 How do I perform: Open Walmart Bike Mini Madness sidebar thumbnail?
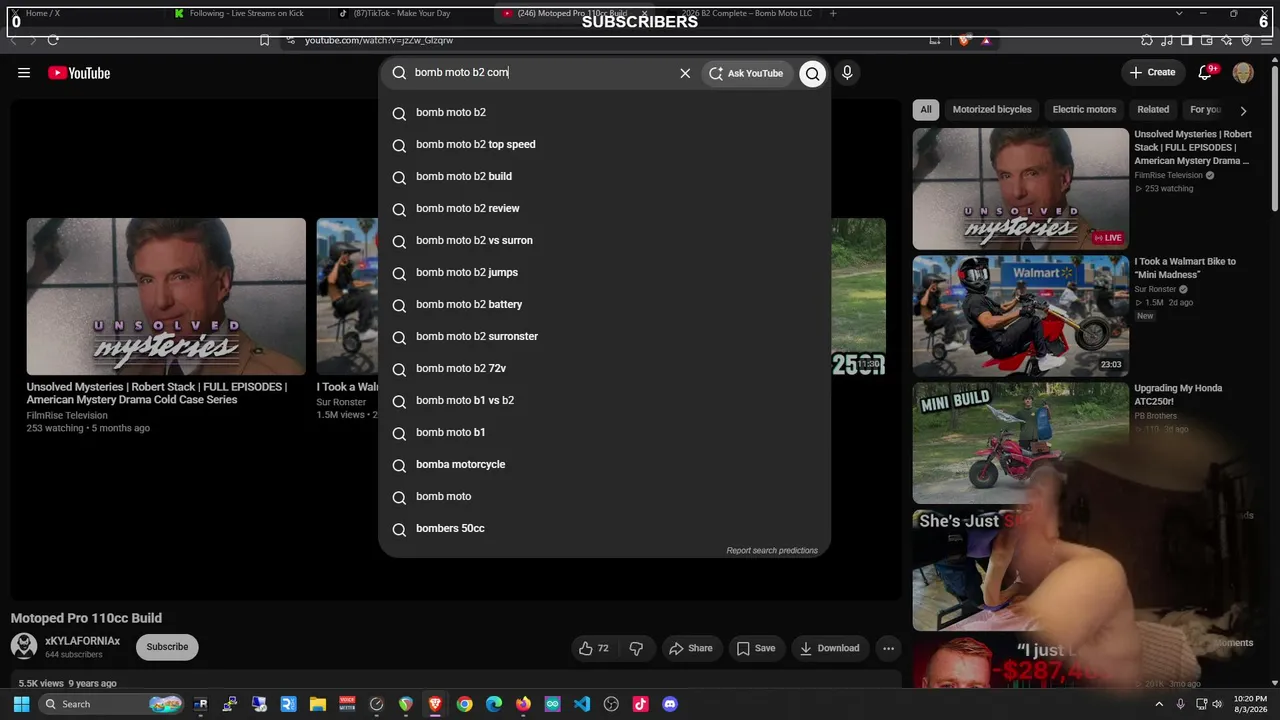(x=1020, y=316)
